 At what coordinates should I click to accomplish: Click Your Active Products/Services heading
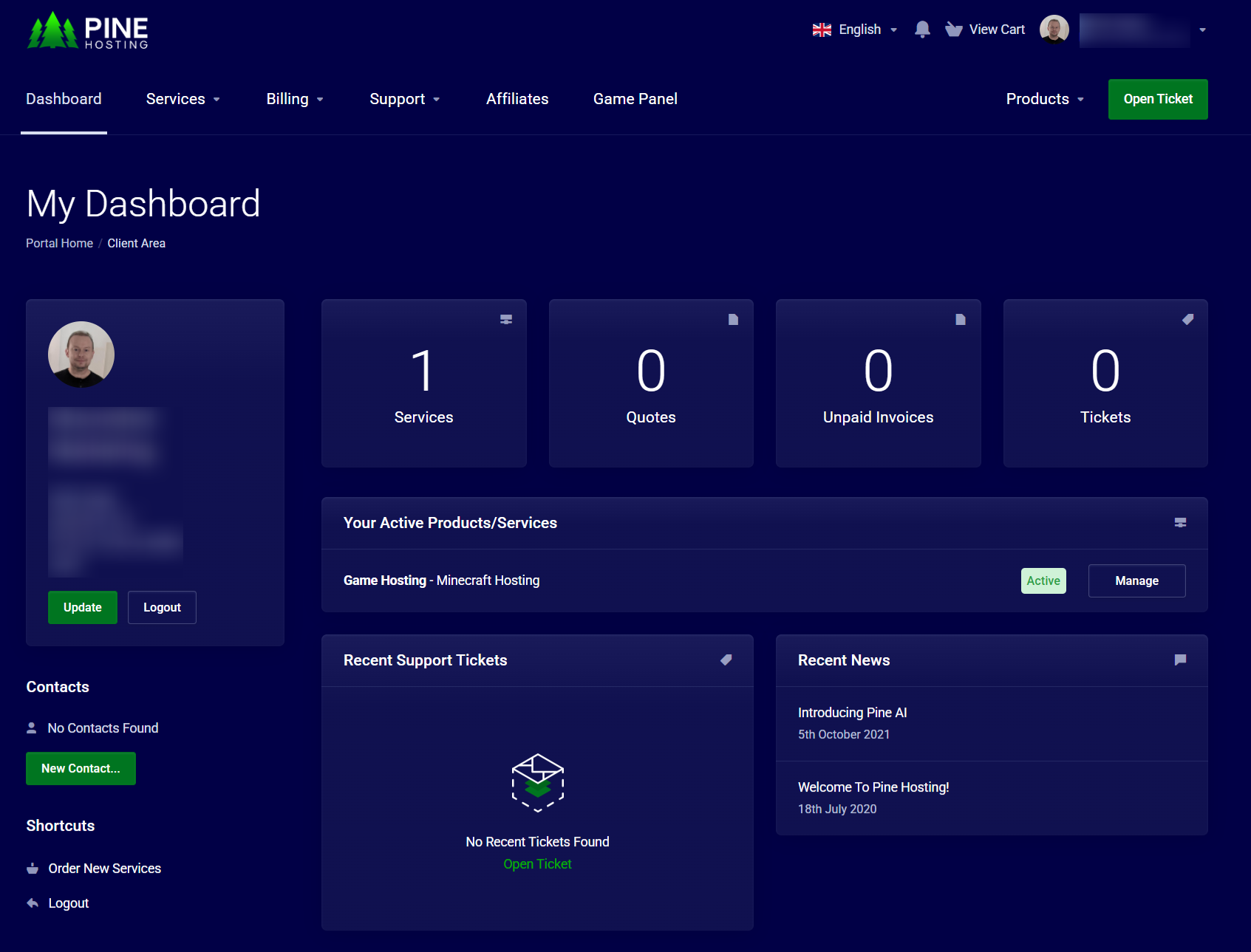[x=450, y=523]
